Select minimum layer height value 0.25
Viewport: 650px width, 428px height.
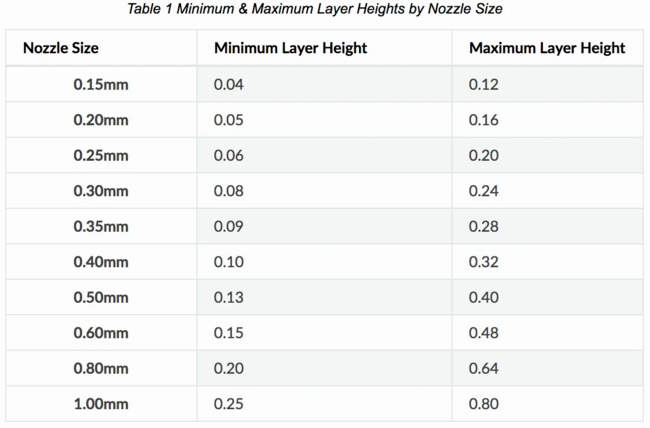(x=229, y=404)
